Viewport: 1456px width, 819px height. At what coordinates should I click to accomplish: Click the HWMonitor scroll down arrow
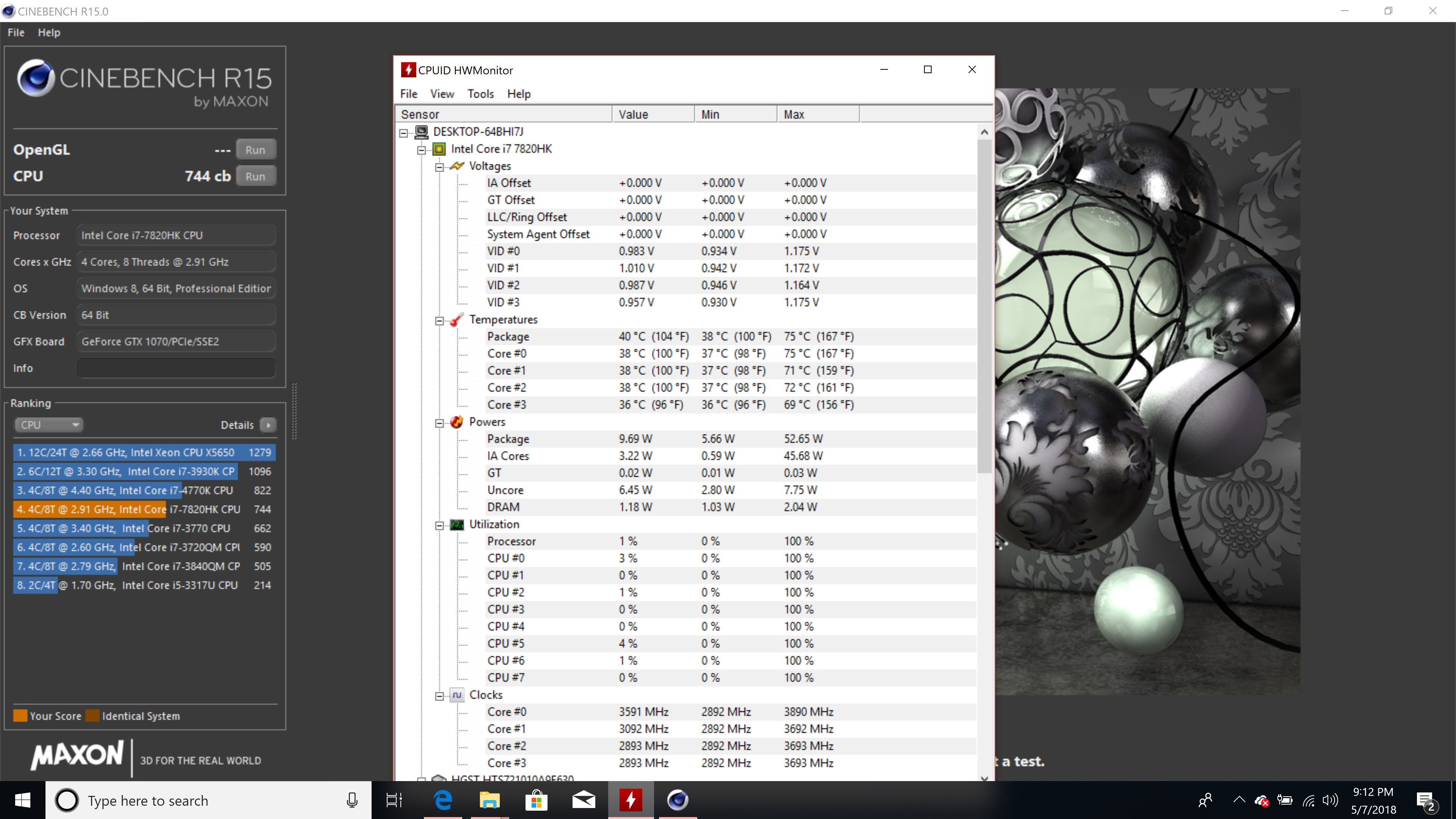click(984, 778)
